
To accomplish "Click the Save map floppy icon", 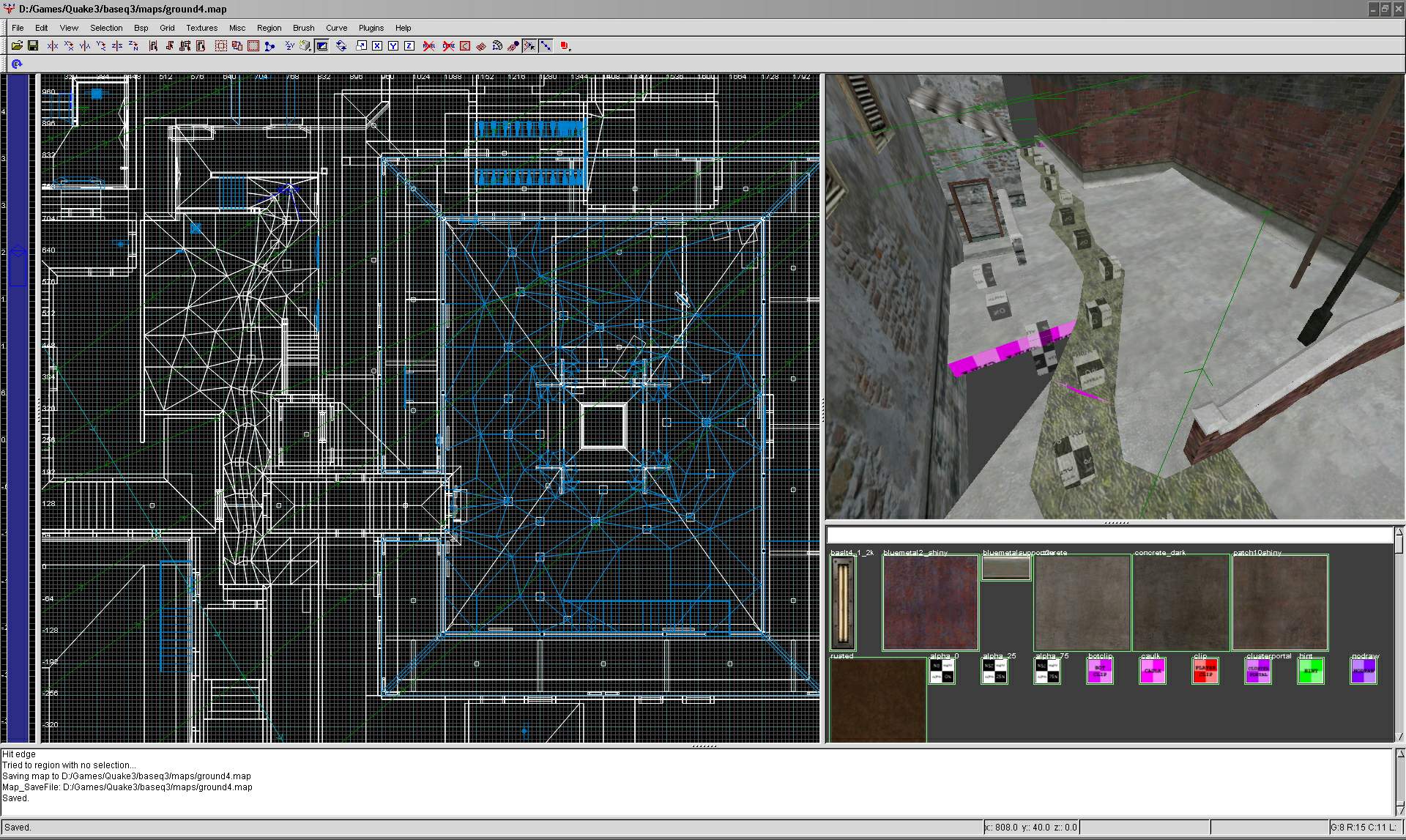I will click(33, 45).
